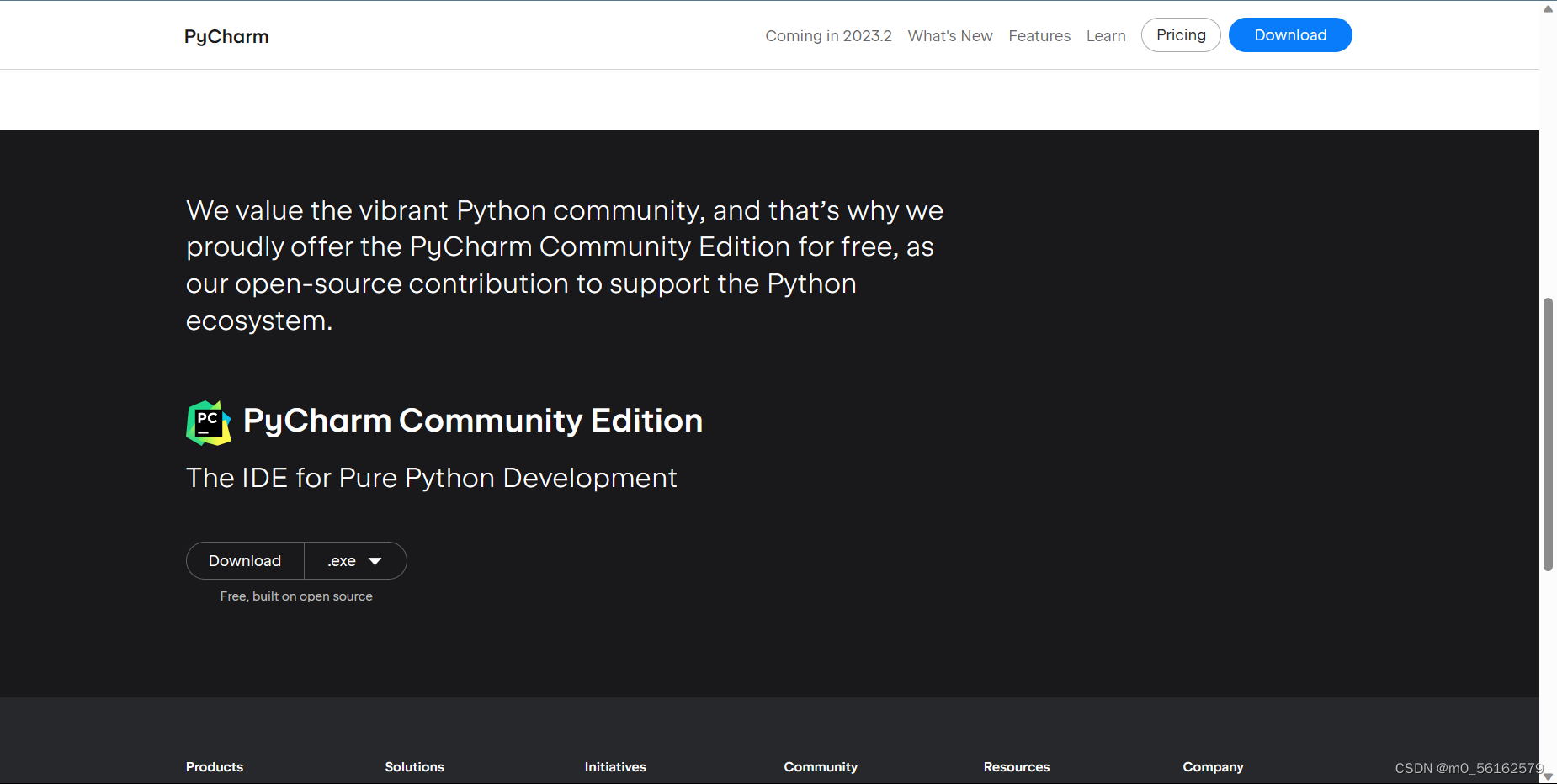This screenshot has width=1557, height=784.
Task: Open the Coming in 2023.2 page
Action: [x=828, y=36]
